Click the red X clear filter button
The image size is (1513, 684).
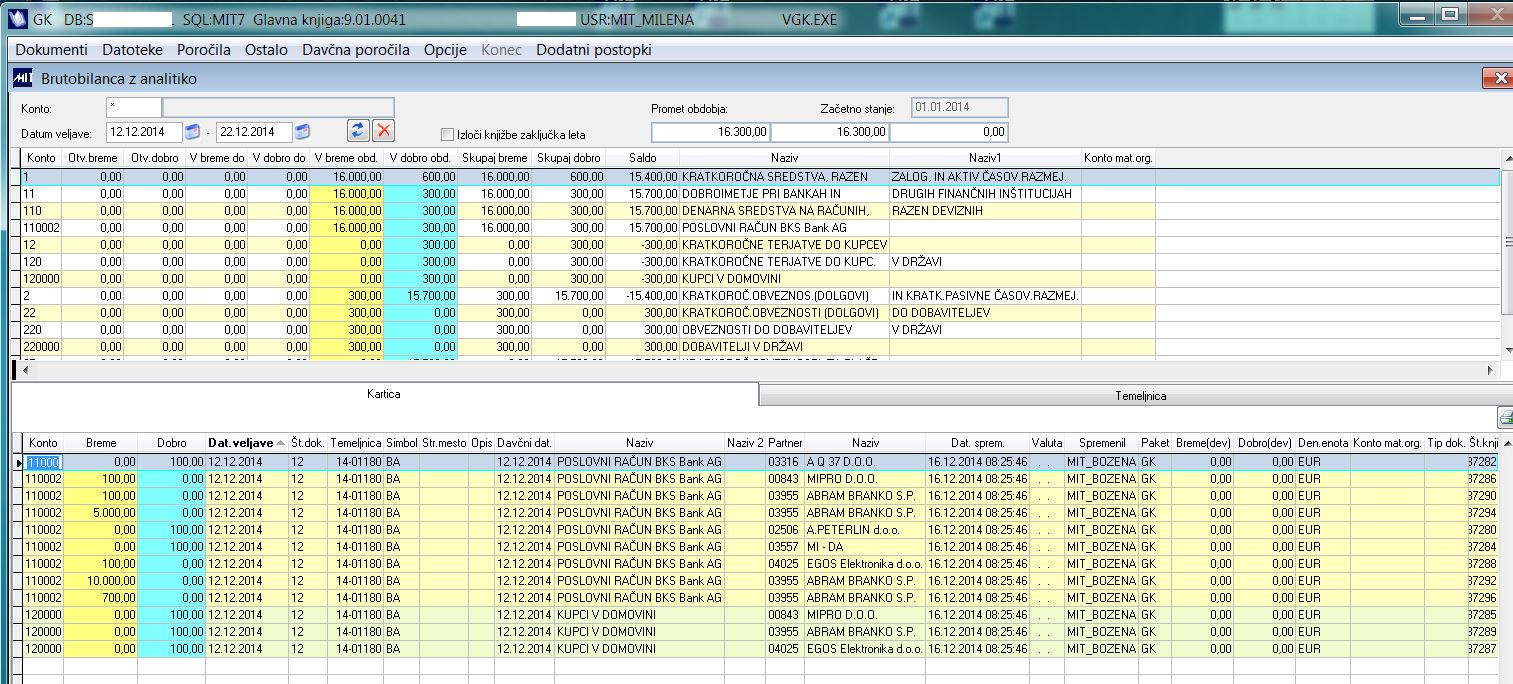[x=383, y=131]
